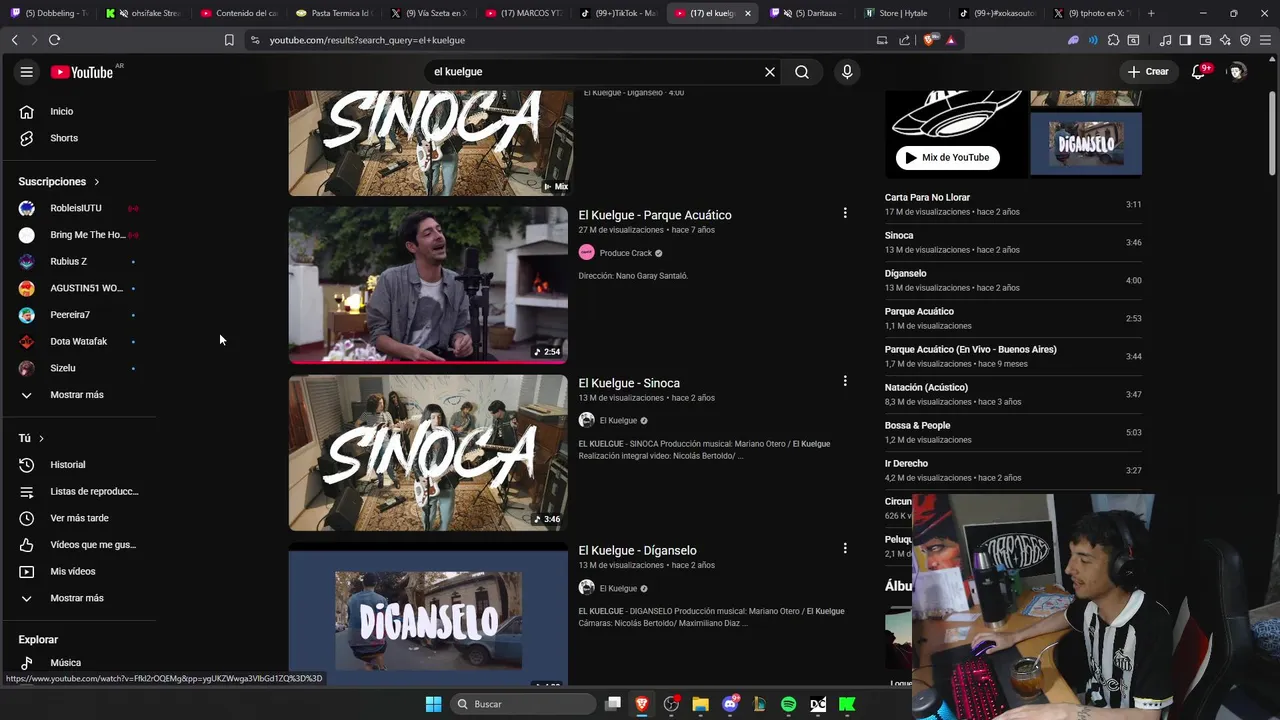
Task: Toggle the browser sidebar panel icon
Action: [x=1185, y=40]
